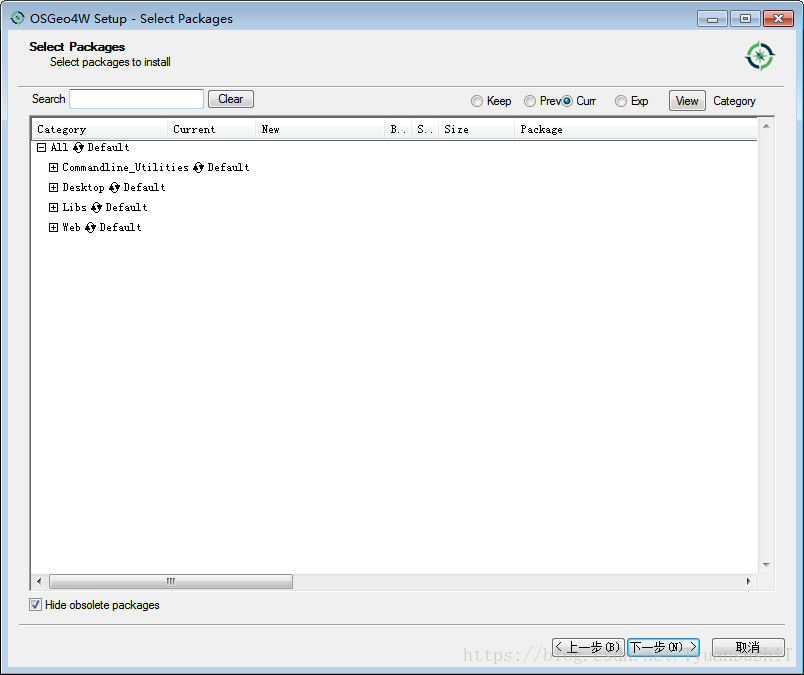
Task: Focus the Search input field
Action: 136,99
